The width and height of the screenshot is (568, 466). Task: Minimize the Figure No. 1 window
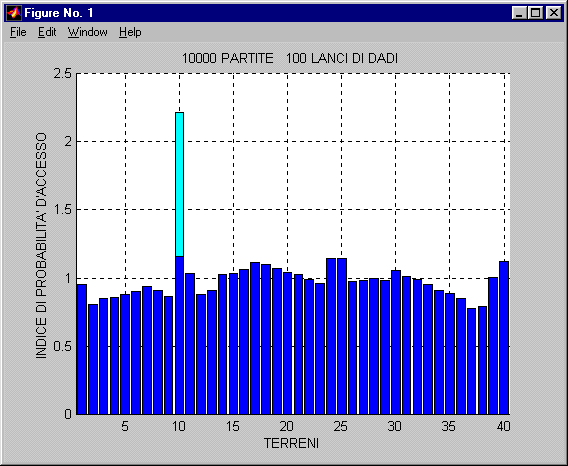(519, 13)
